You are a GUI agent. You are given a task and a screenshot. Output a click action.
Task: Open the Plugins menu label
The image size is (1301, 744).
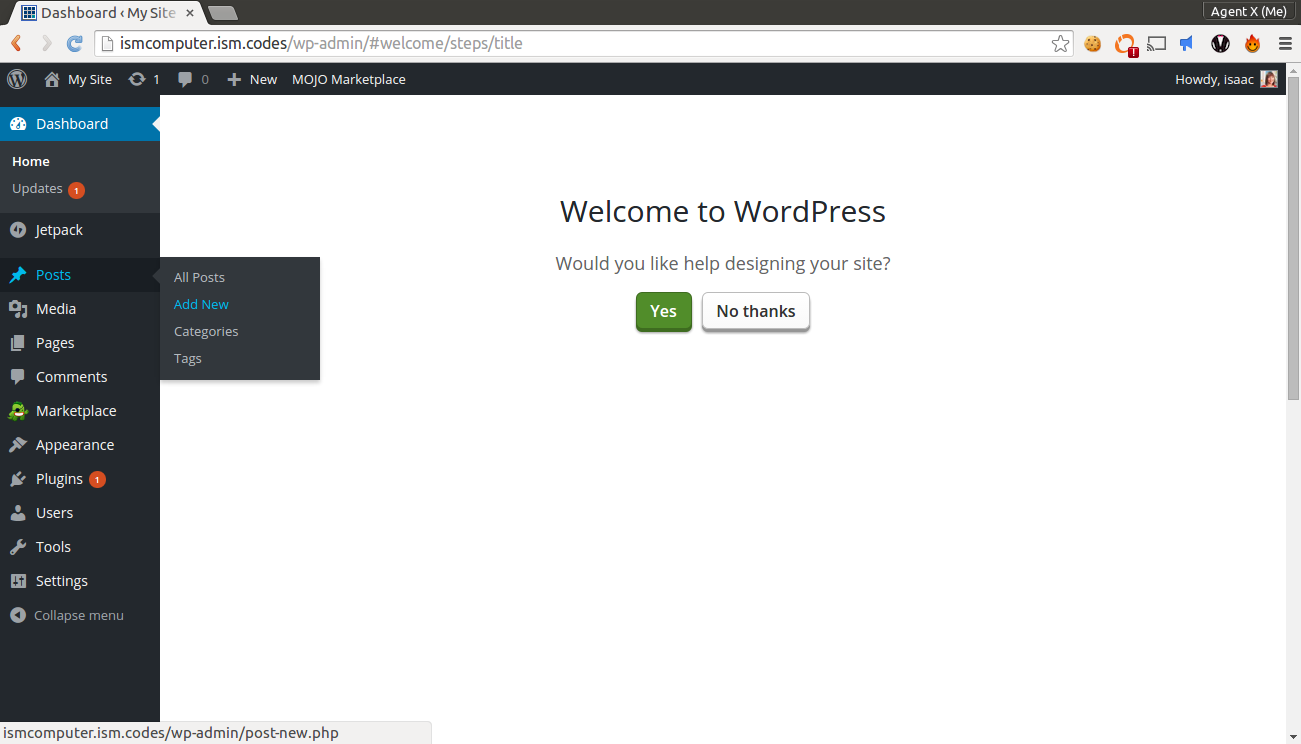[59, 479]
